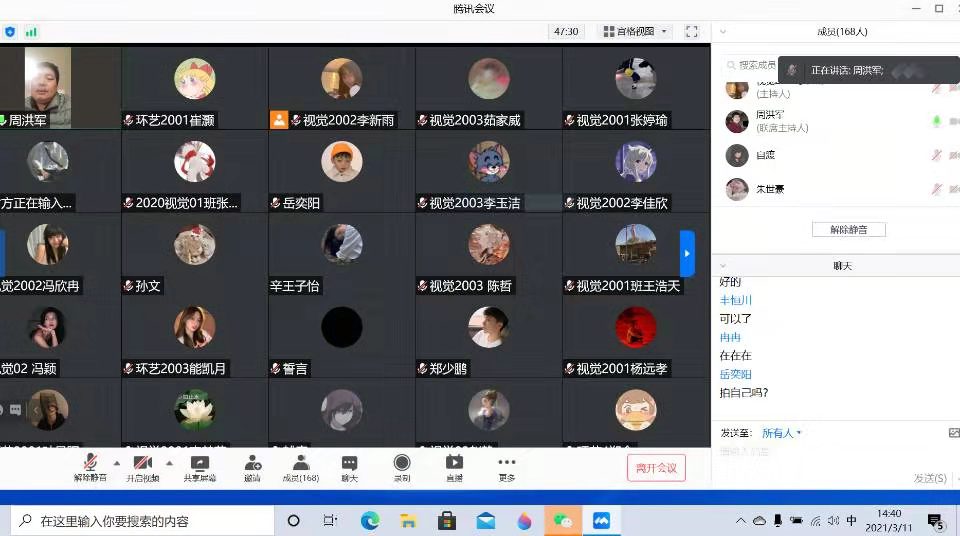Open WeChat from the Windows taskbar
The image size is (960, 536).
[x=563, y=521]
